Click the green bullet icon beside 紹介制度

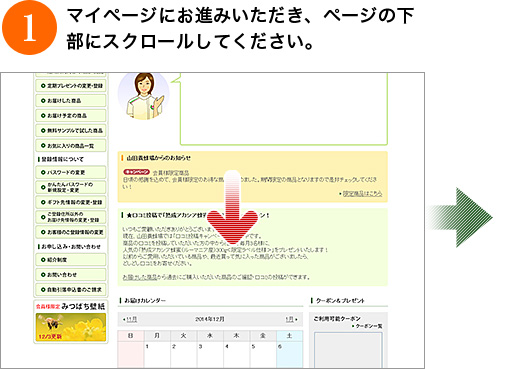point(43,260)
